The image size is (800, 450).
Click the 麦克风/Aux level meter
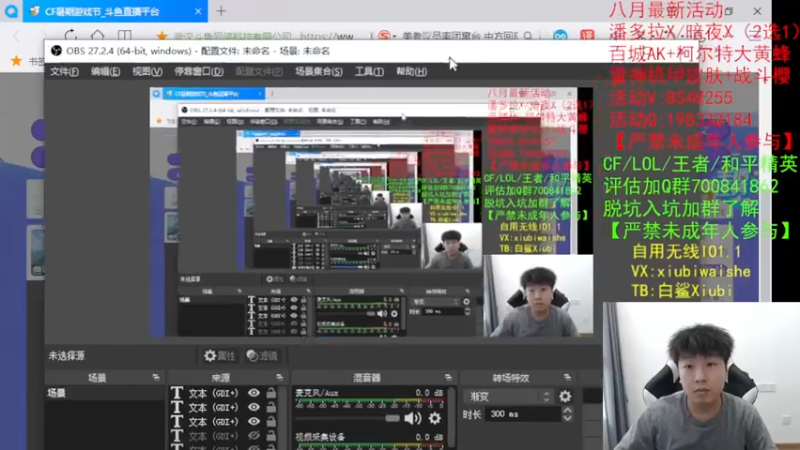tap(369, 403)
